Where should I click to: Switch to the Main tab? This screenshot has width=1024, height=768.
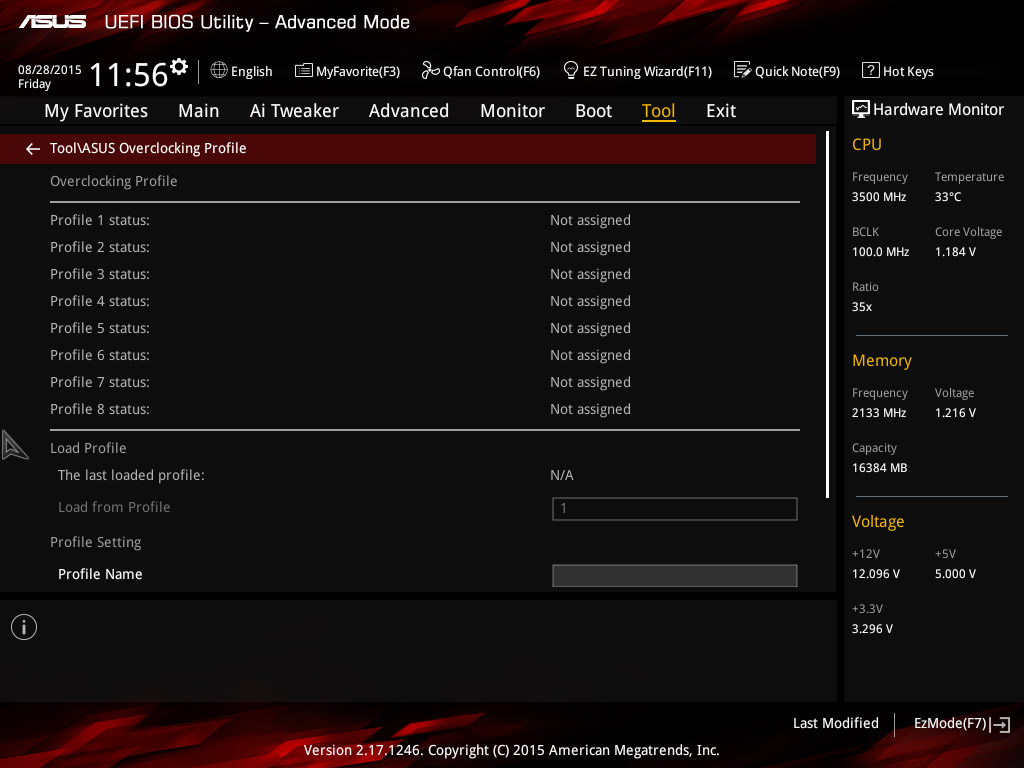[199, 111]
